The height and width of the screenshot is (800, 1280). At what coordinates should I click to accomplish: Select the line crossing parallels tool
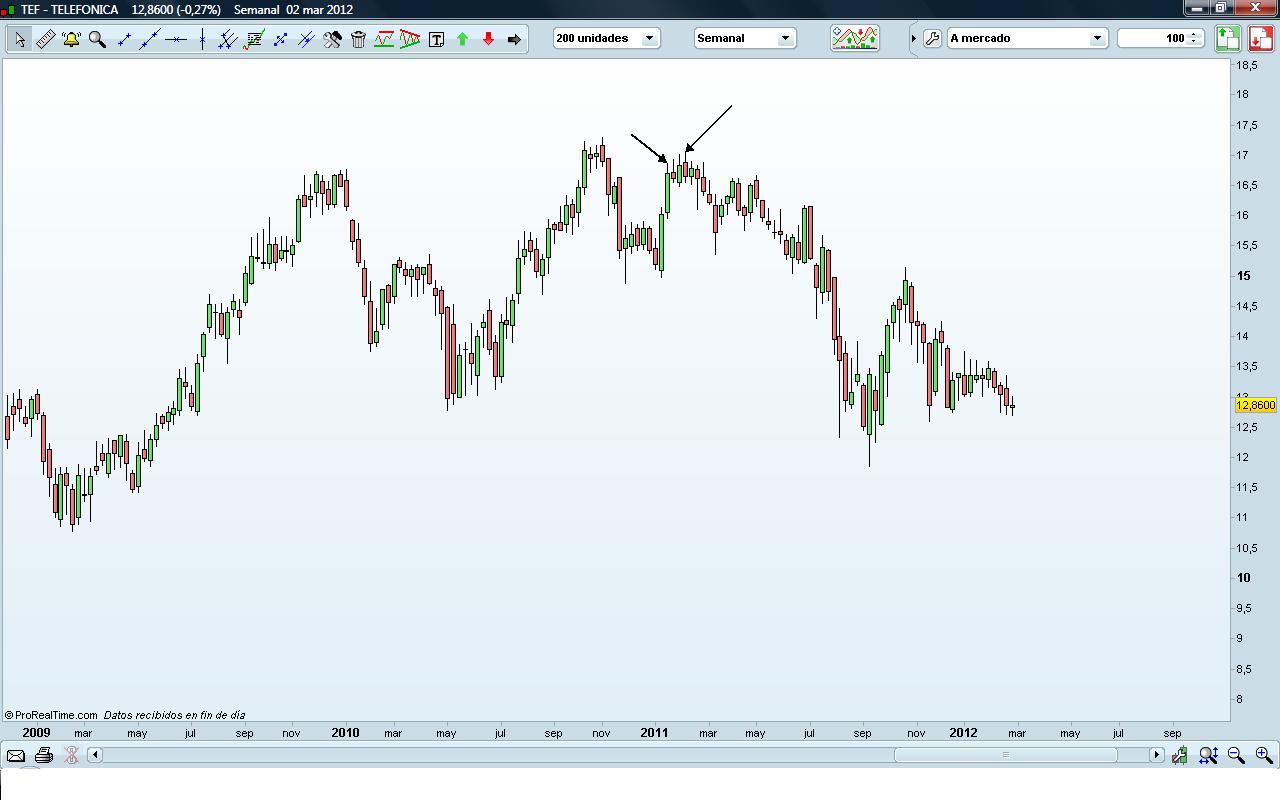pos(306,39)
